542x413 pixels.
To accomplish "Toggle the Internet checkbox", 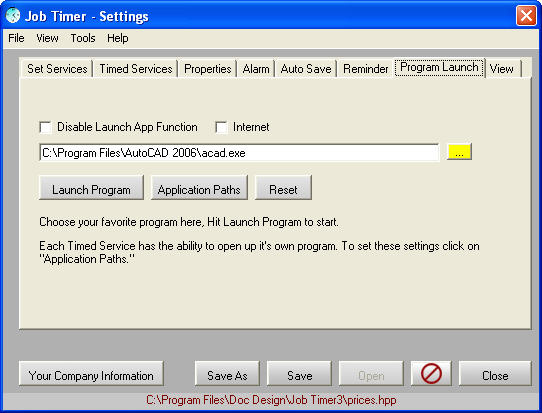I will [221, 127].
